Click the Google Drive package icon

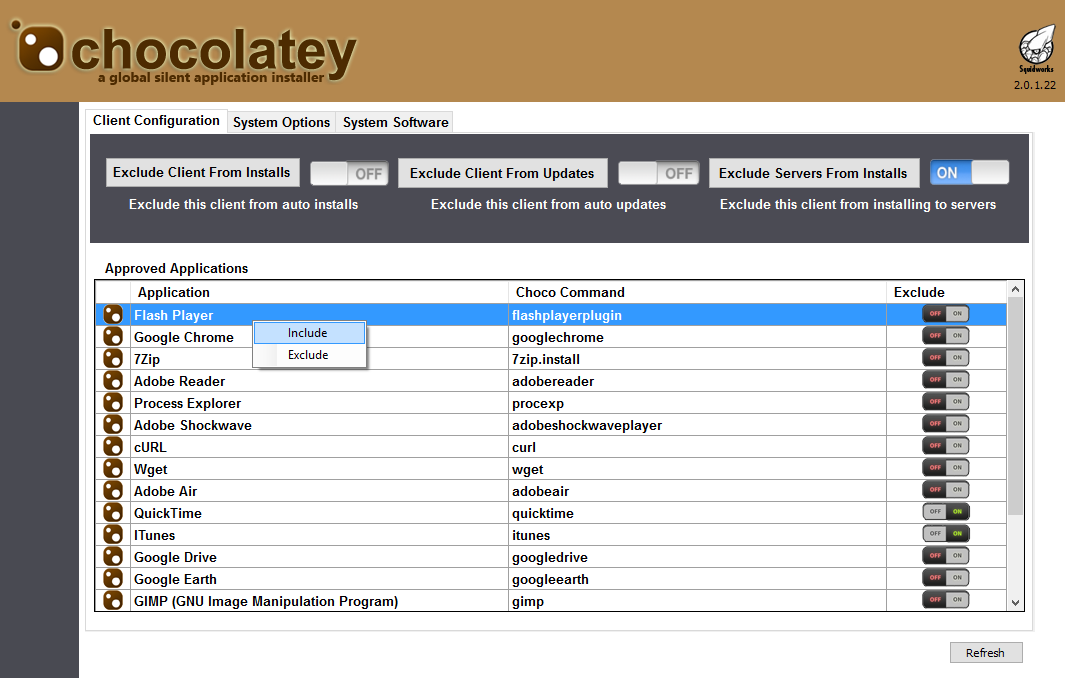click(113, 556)
